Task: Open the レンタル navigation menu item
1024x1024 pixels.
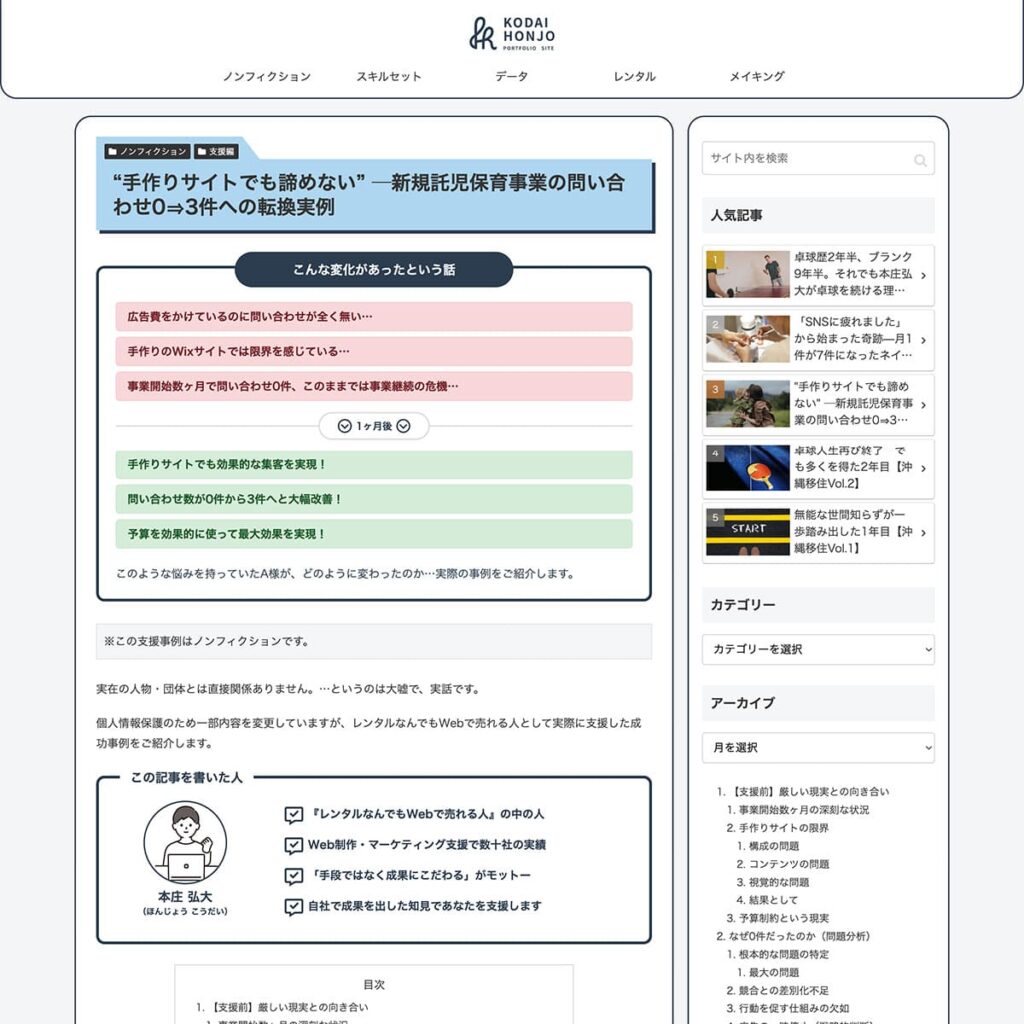Action: click(x=634, y=76)
